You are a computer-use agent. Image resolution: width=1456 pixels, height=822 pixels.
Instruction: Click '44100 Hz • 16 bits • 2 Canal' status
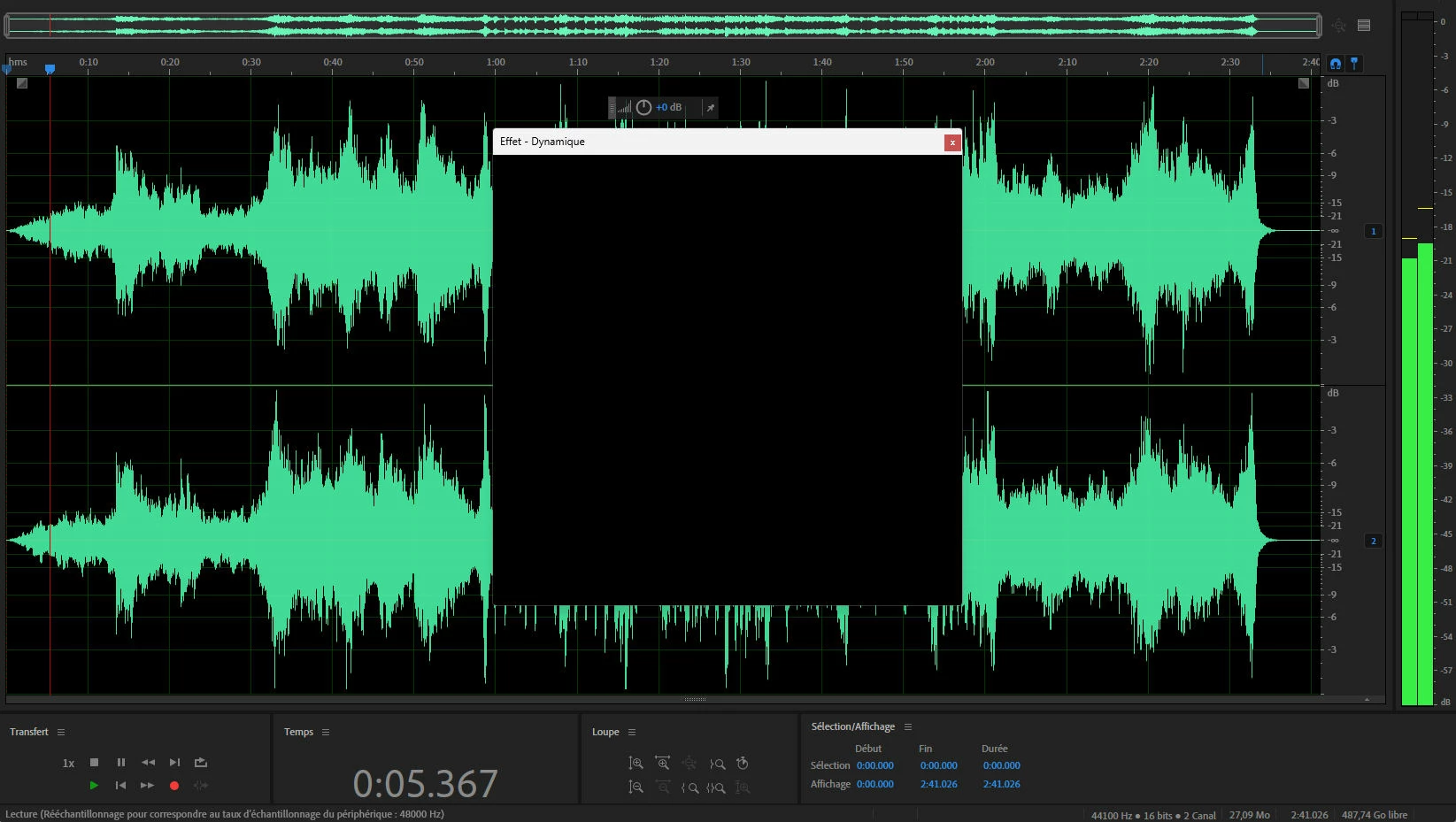click(1153, 815)
